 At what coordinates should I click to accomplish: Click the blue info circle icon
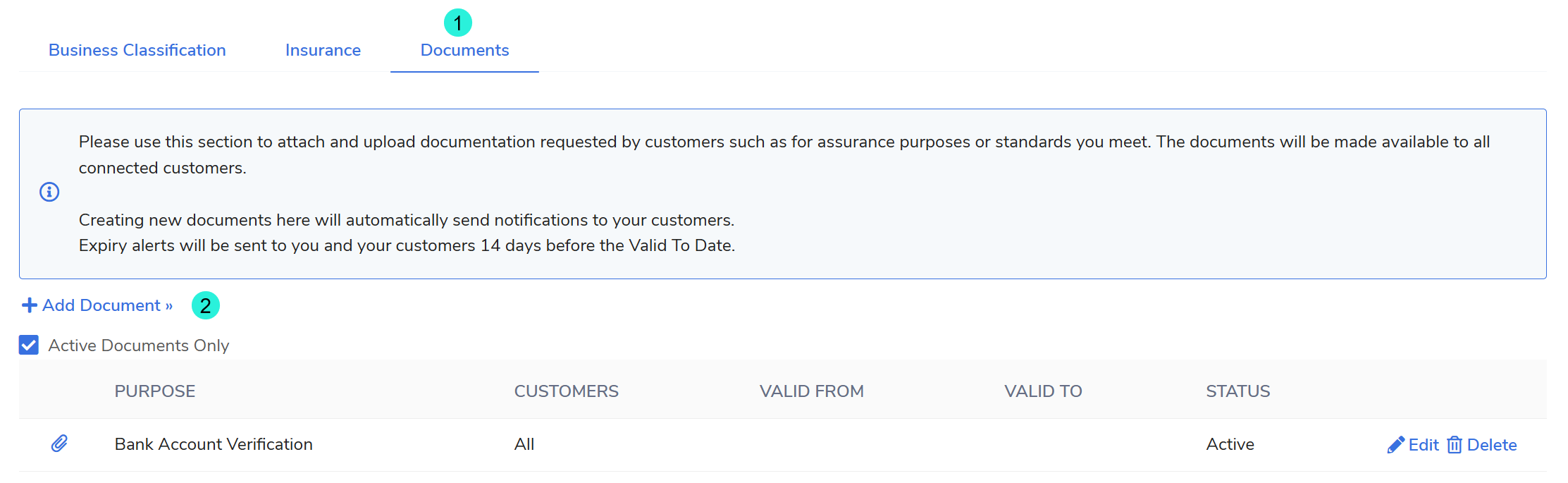[49, 192]
